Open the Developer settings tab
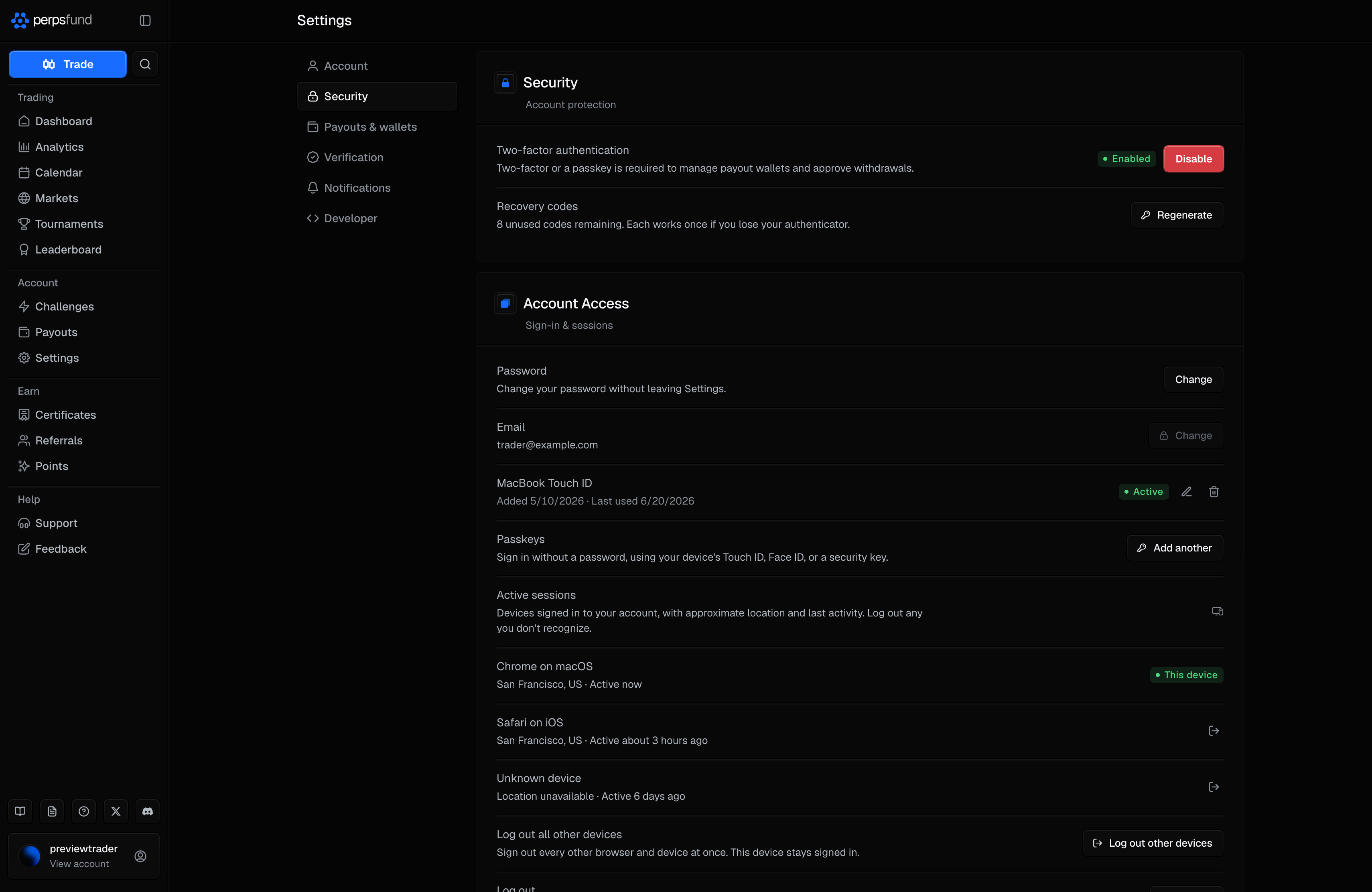This screenshot has width=1372, height=892. click(377, 219)
